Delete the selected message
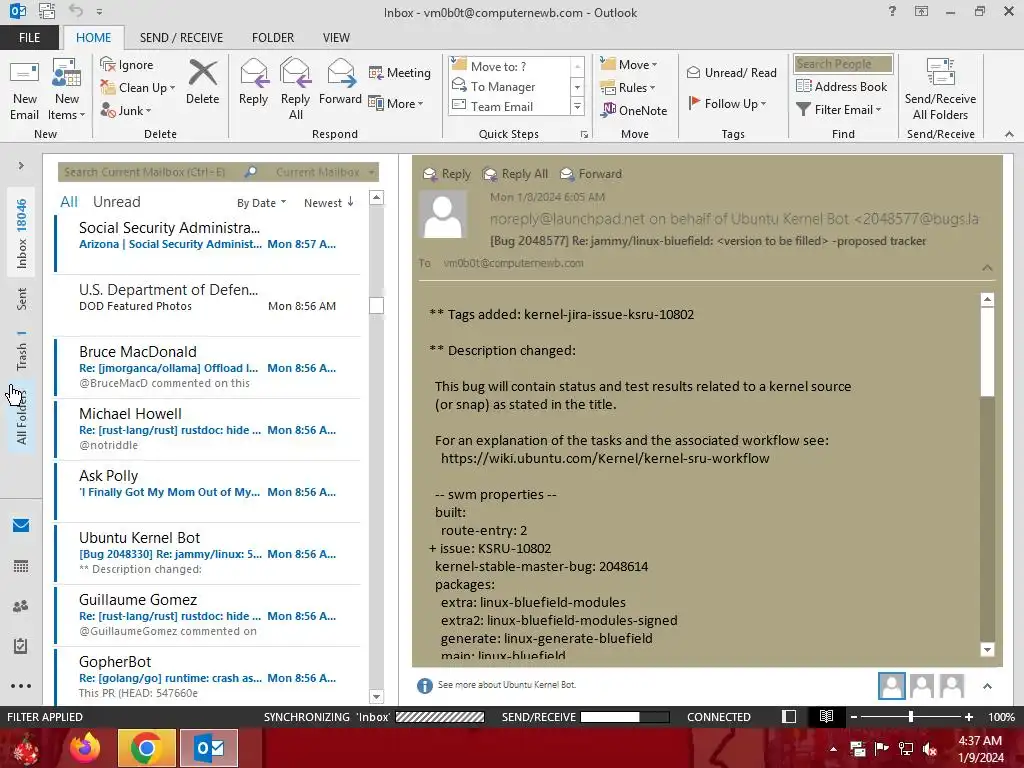 point(202,83)
